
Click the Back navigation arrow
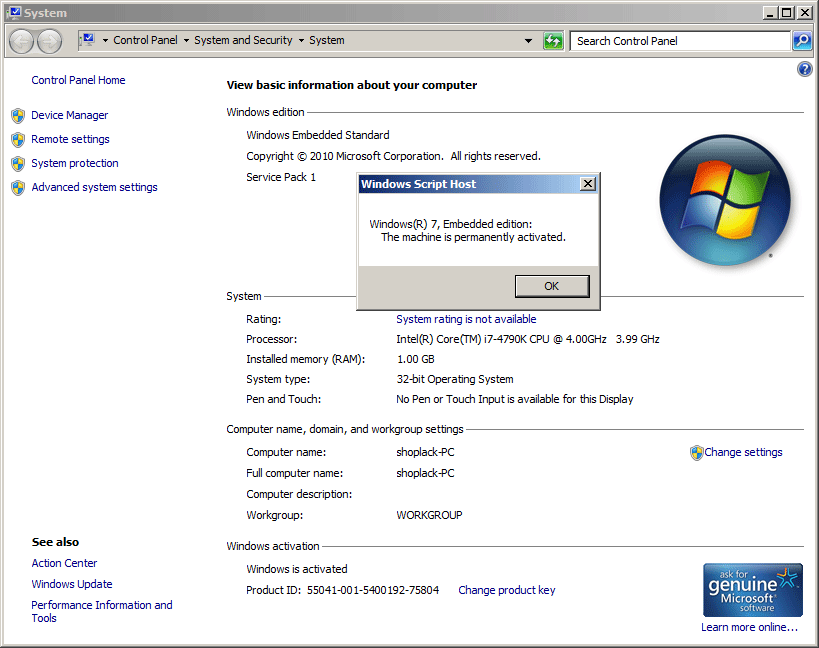[x=21, y=41]
